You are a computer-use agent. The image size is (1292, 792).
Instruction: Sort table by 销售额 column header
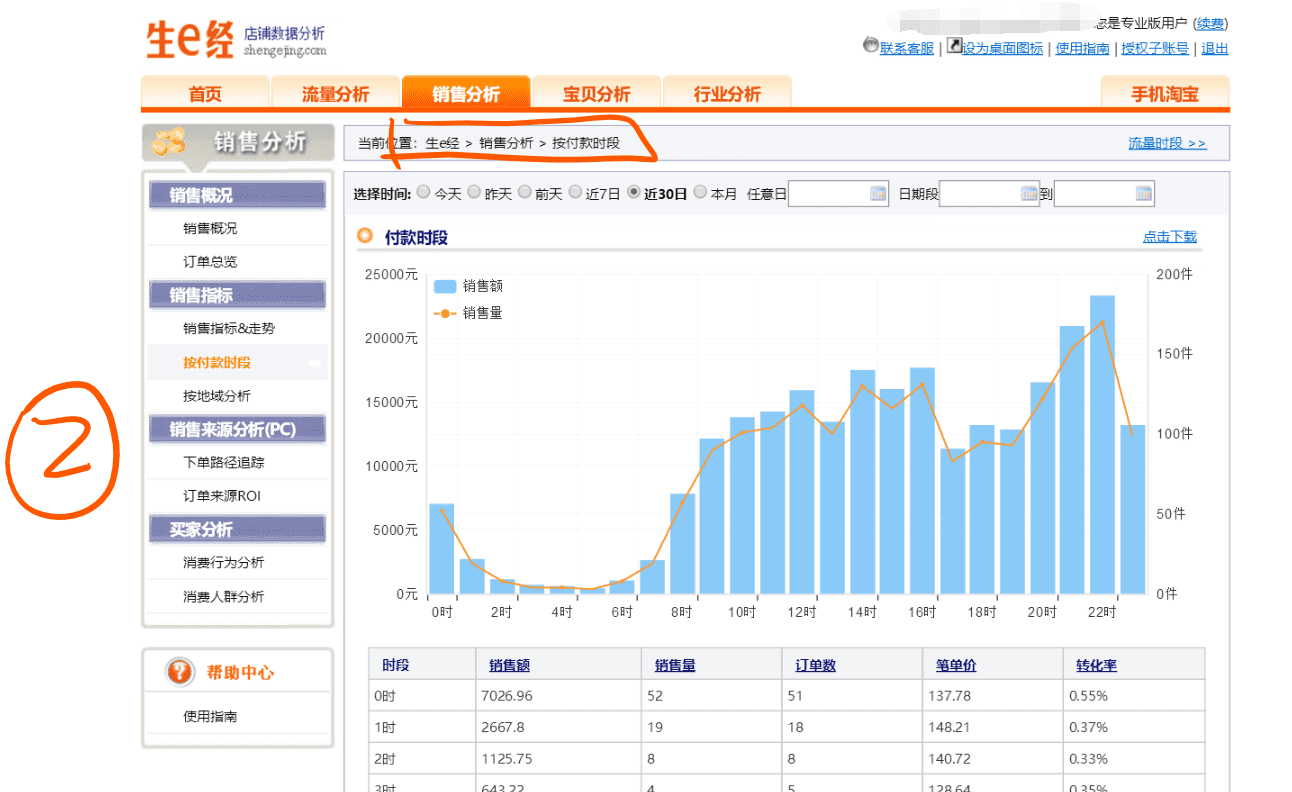(509, 665)
